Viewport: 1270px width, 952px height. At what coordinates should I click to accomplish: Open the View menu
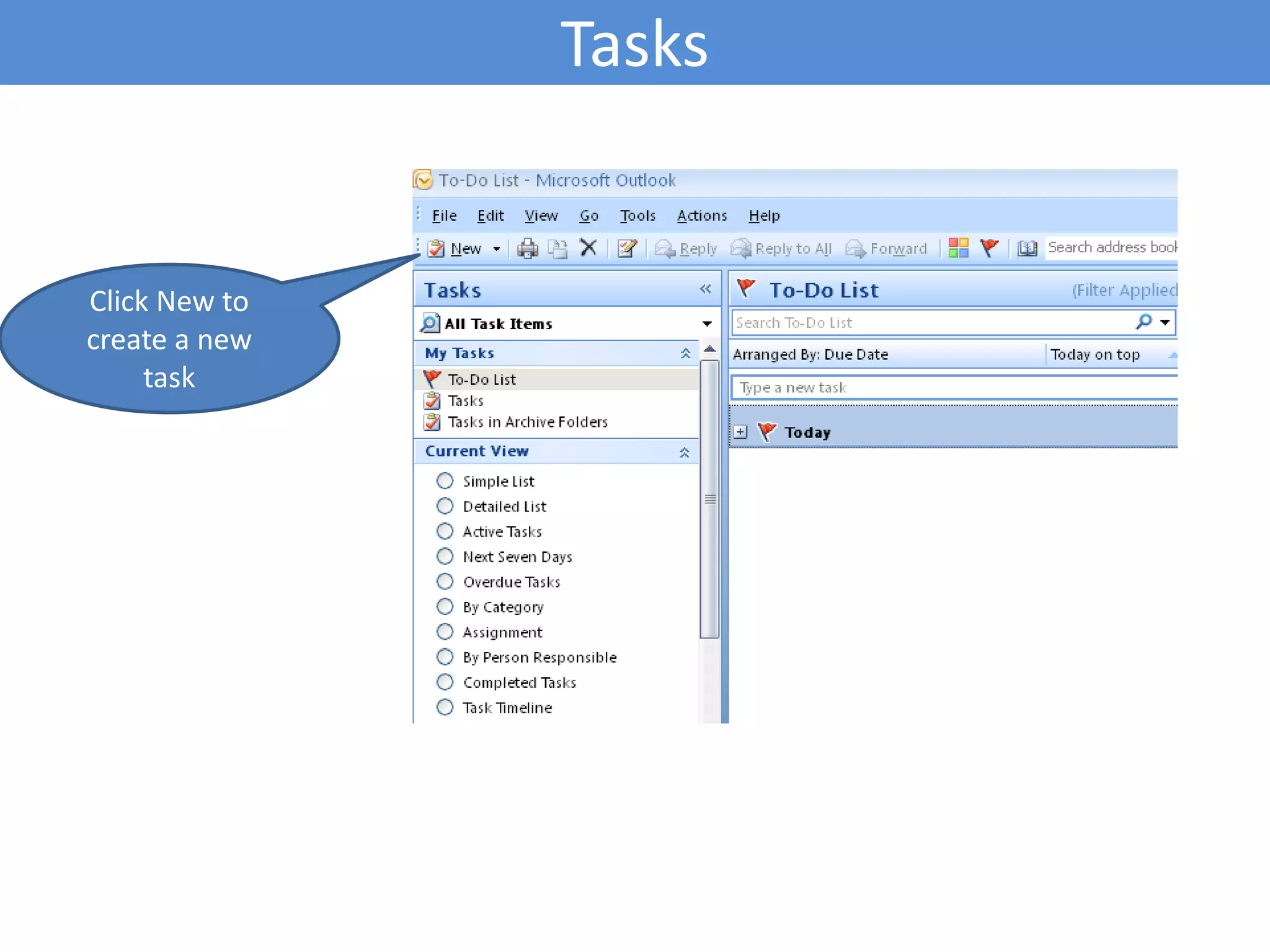pyautogui.click(x=541, y=216)
